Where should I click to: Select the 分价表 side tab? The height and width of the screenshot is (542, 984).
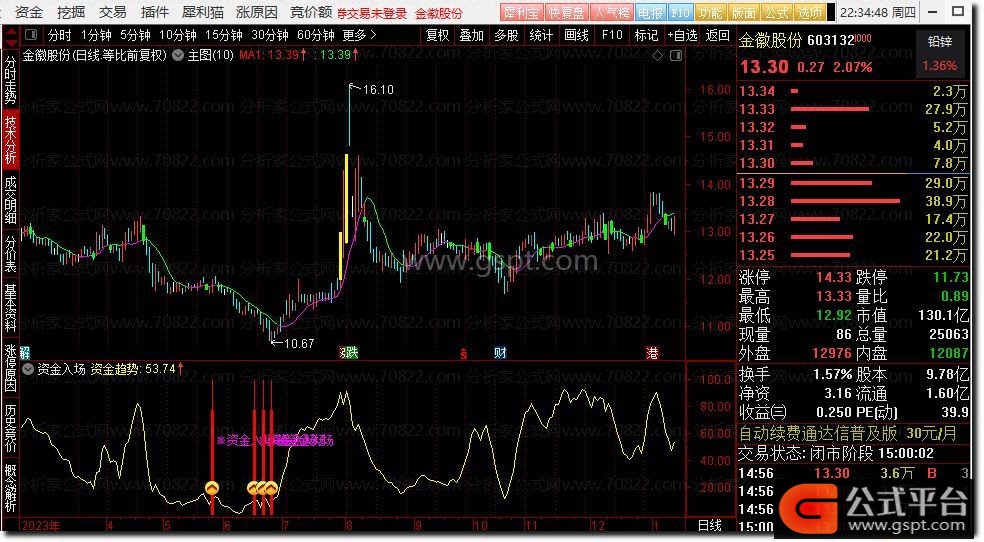pos(11,253)
